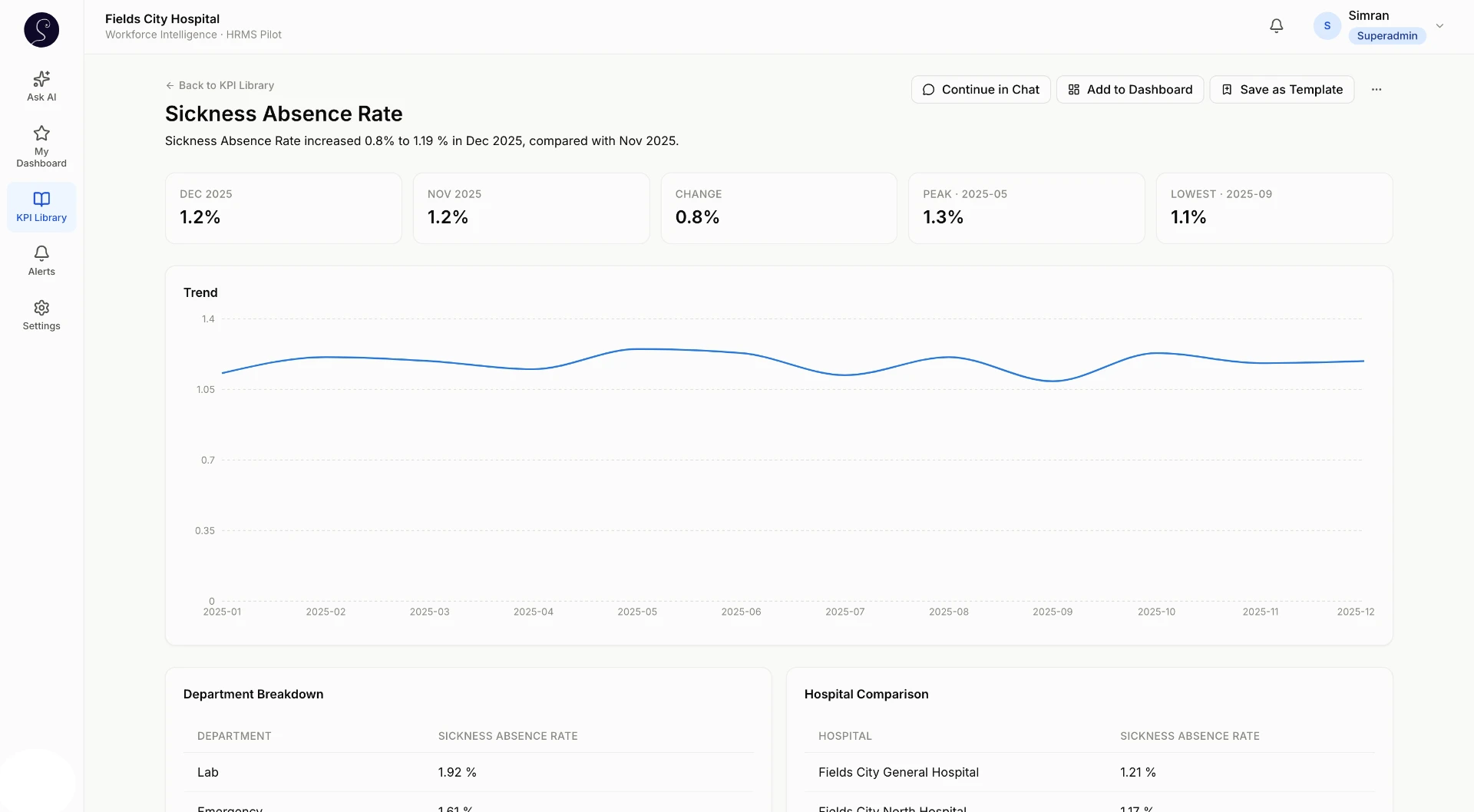
Task: Click the Simran user avatar
Action: [1327, 26]
